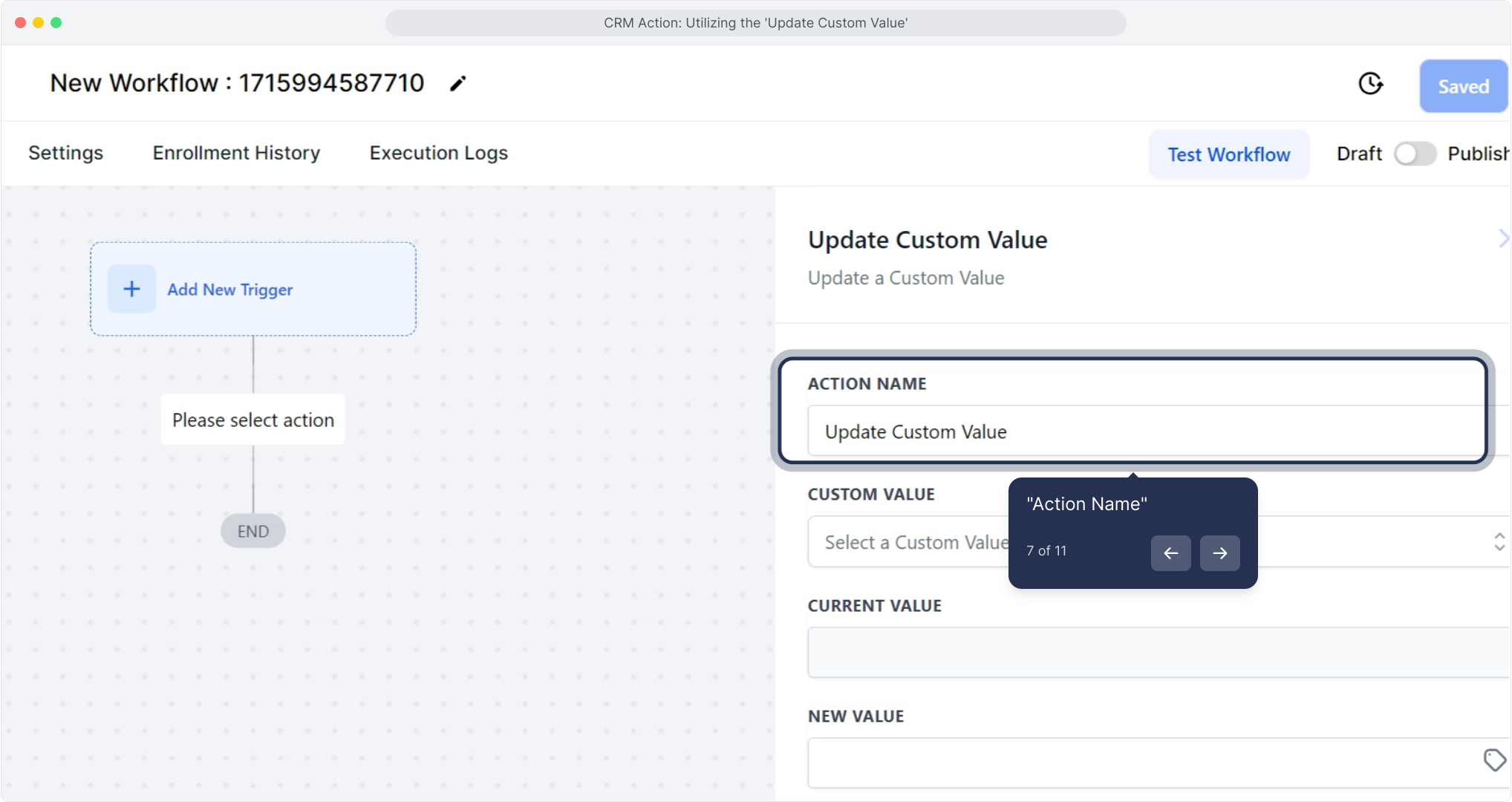Click the Action Name input field
This screenshot has height=802, width=1512.
1144,431
